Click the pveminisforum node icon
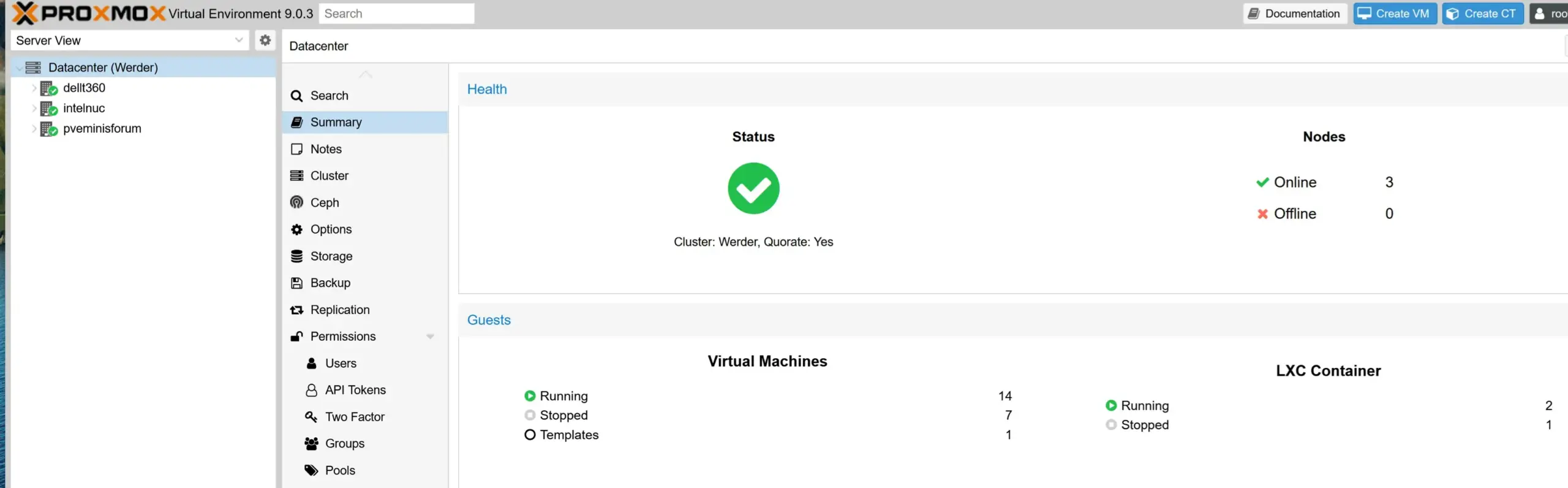1568x488 pixels. point(48,129)
